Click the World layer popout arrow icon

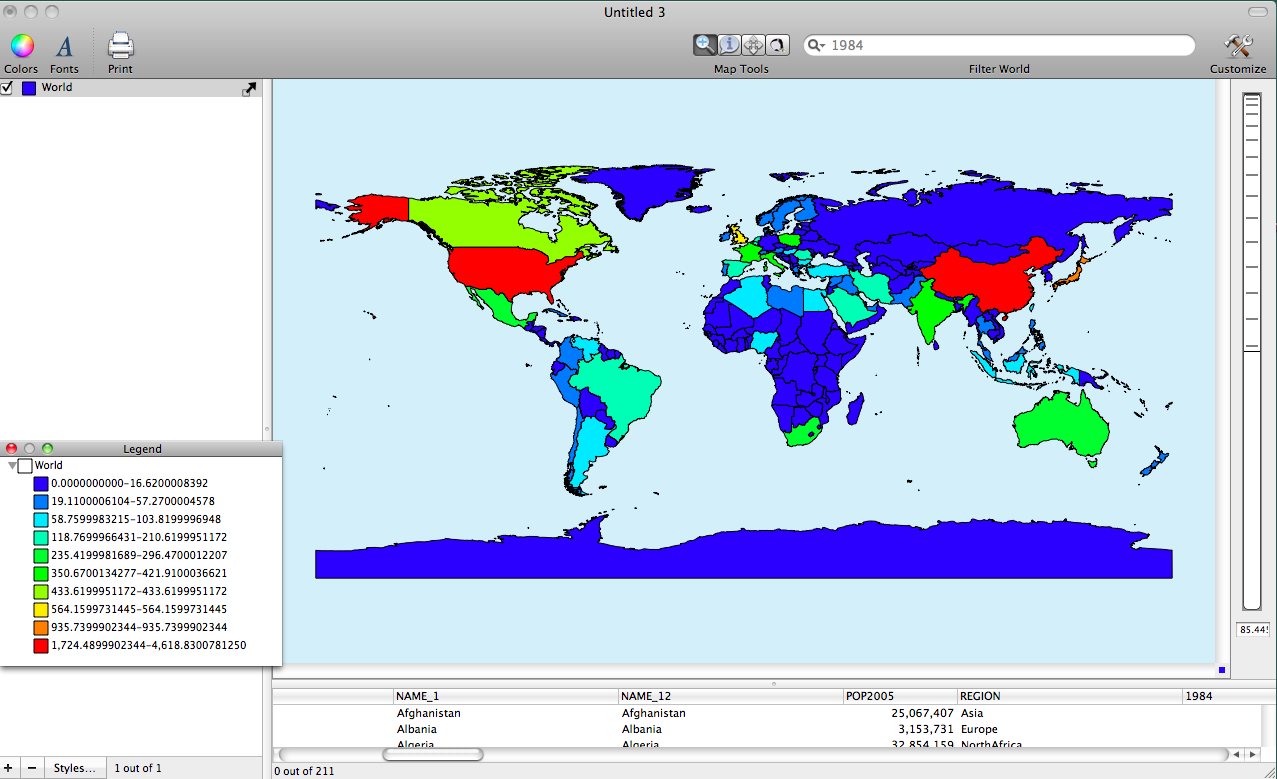tap(249, 89)
